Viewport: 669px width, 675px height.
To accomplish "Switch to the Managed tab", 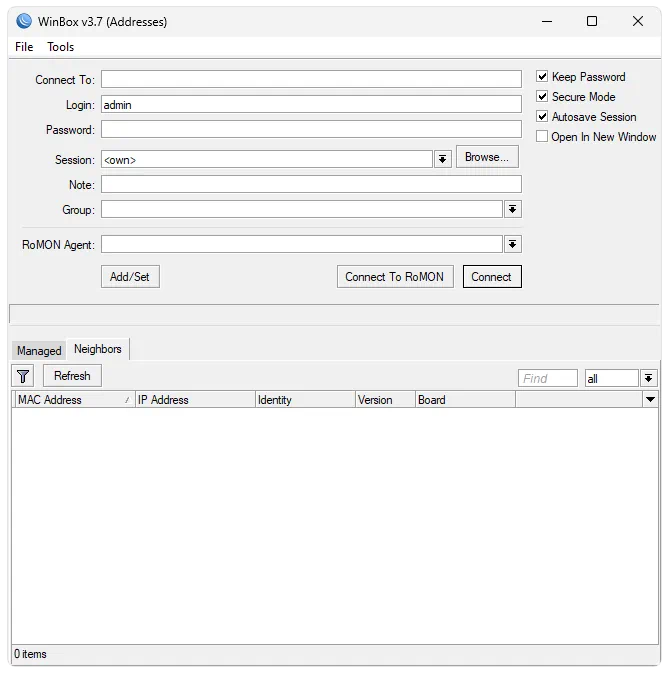I will point(39,350).
